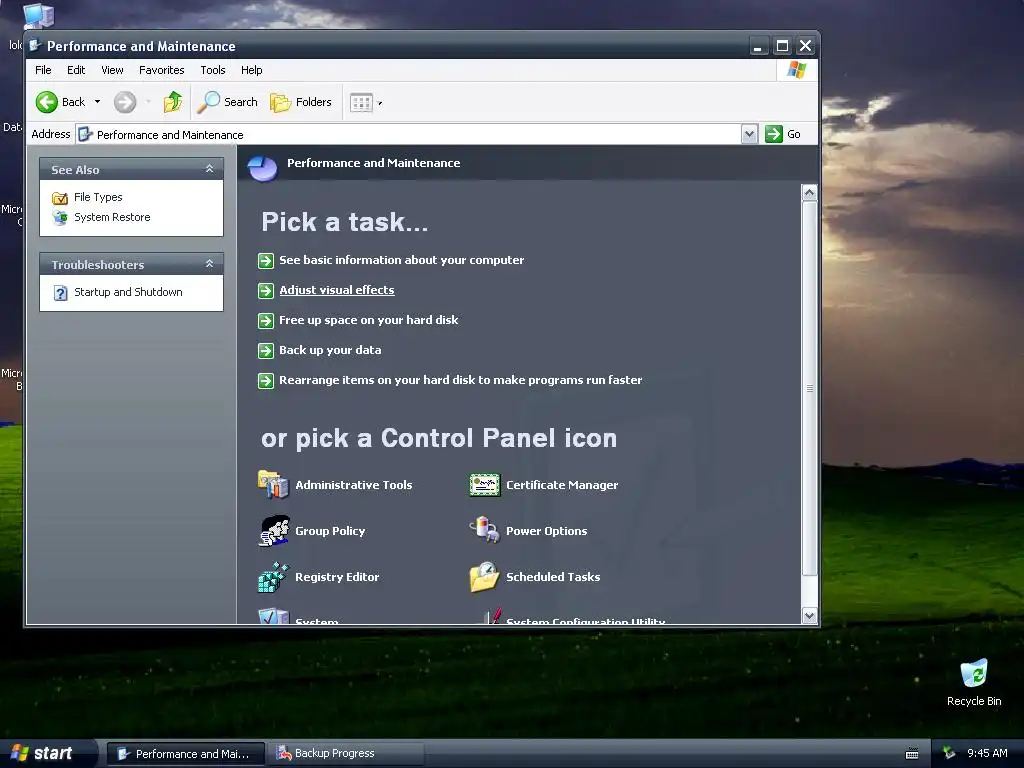Click the vertical scrollbar thumb
Viewport: 1024px width, 768px height.
pos(809,389)
